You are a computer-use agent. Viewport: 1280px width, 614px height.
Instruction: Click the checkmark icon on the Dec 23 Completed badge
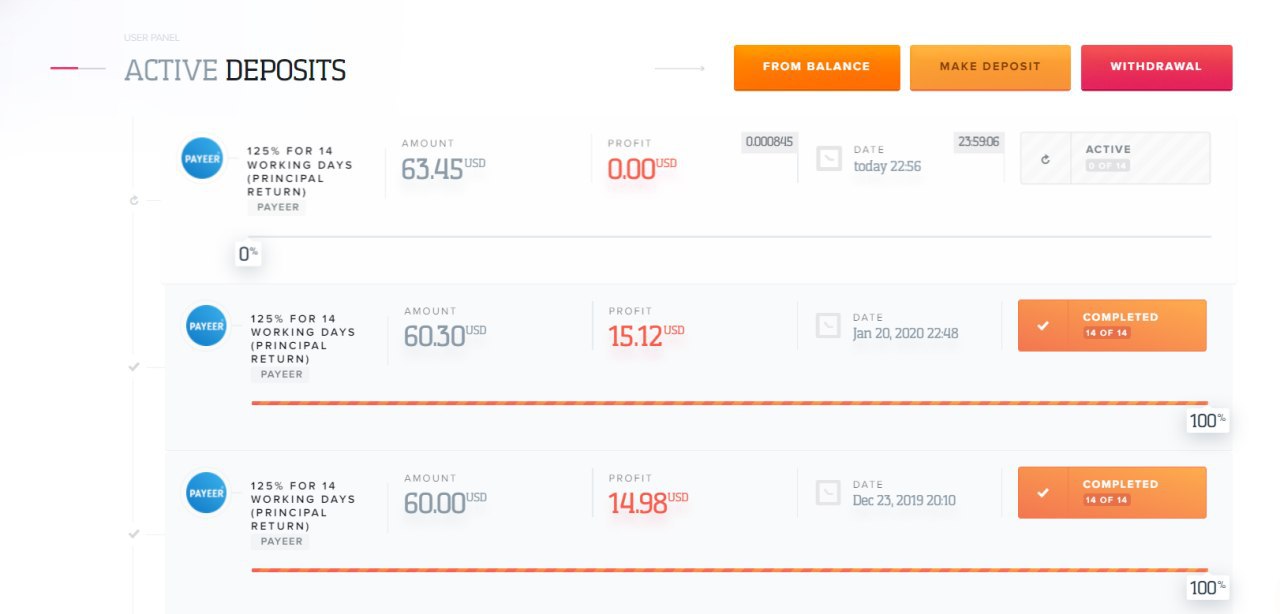coord(1043,493)
